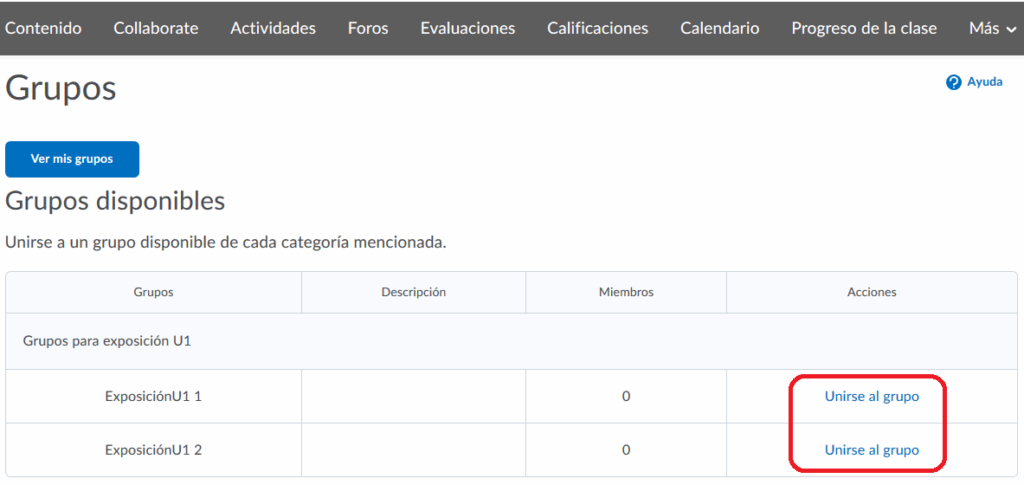Go to the Collaborate section
Screen dimensions: 1024x485
[156, 28]
